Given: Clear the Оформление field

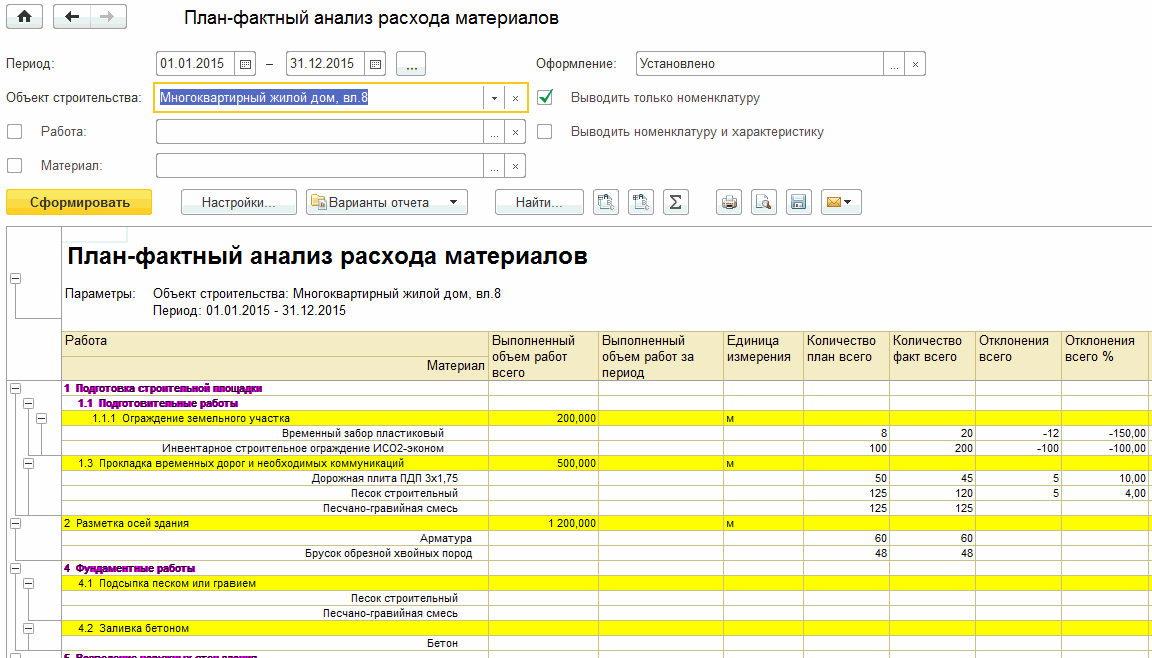Looking at the screenshot, I should [915, 64].
